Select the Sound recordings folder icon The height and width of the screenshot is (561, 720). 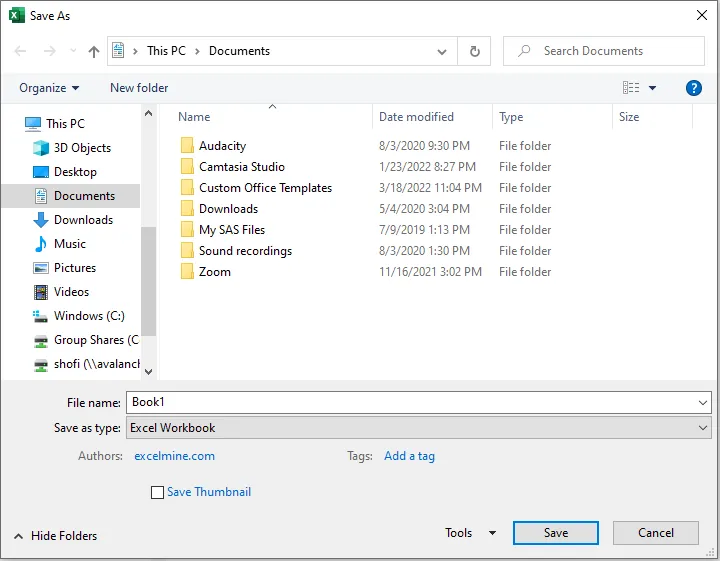click(187, 251)
